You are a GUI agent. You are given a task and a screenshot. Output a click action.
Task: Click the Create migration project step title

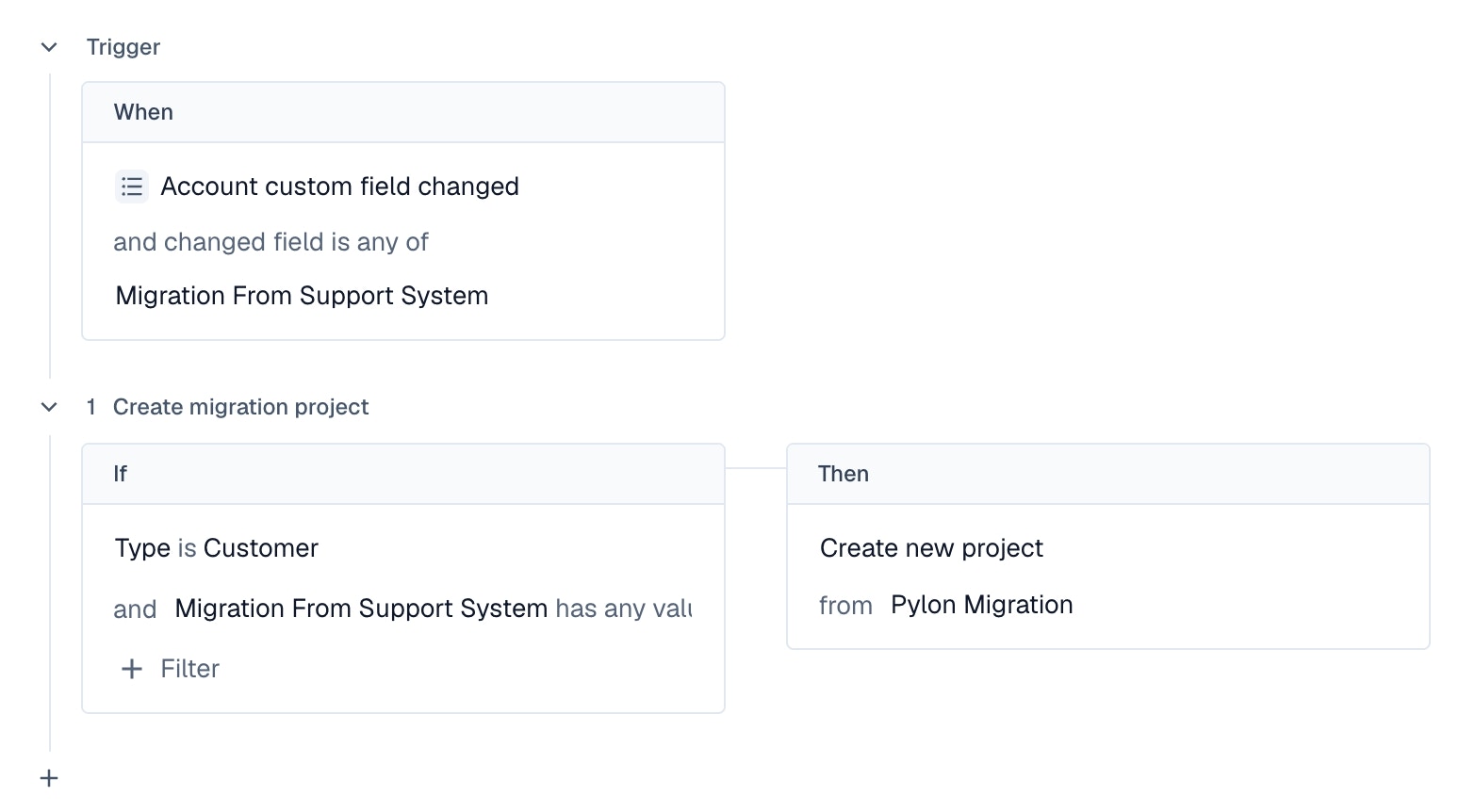tap(240, 407)
